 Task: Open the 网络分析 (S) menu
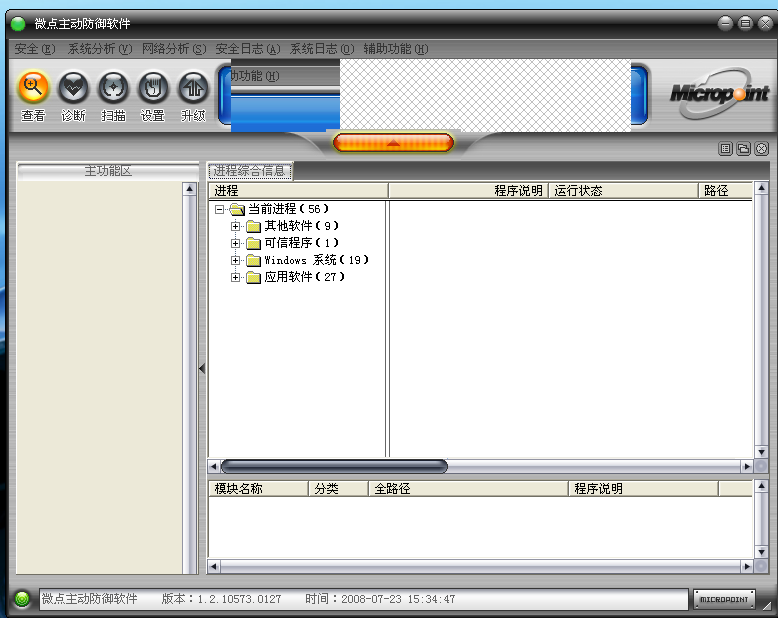click(174, 49)
